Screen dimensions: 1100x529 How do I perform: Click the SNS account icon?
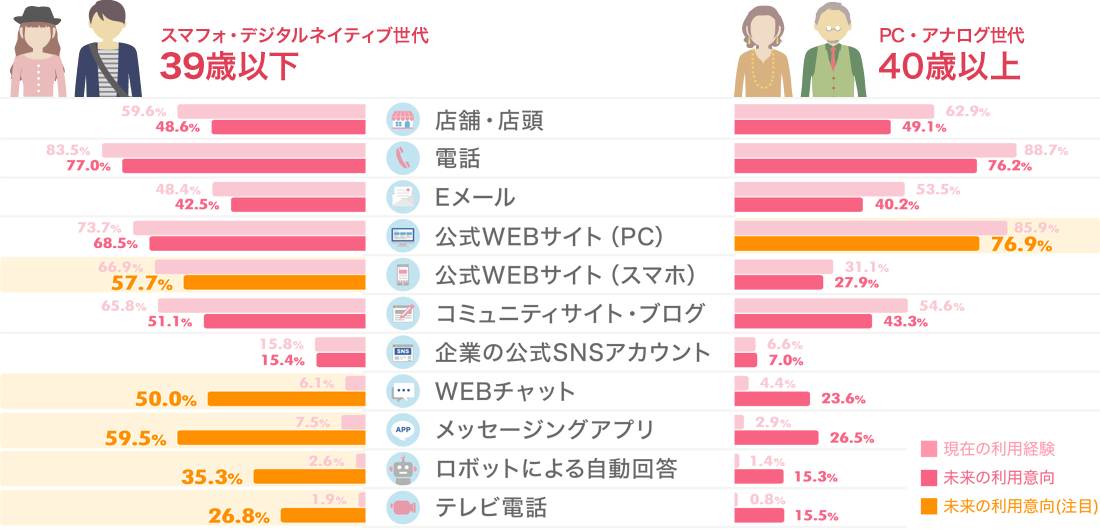coord(403,352)
